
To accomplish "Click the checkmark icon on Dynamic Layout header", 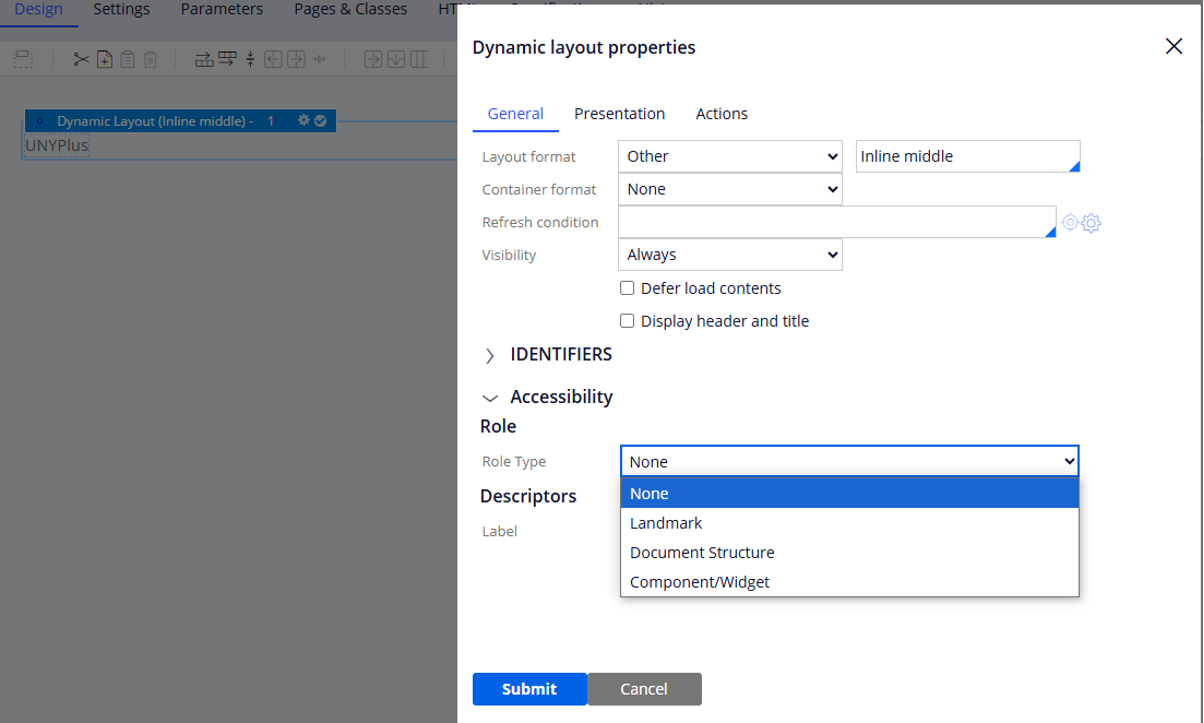I will click(x=320, y=121).
